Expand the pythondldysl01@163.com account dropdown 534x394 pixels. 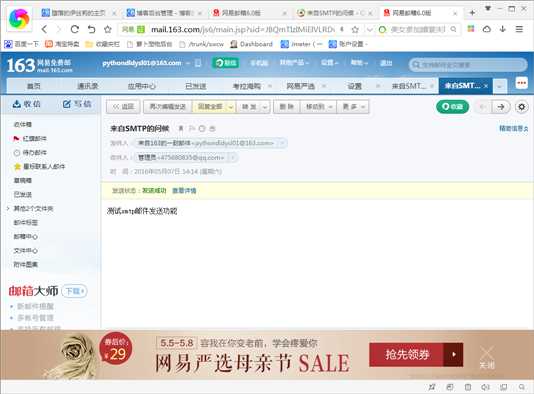[x=188, y=63]
